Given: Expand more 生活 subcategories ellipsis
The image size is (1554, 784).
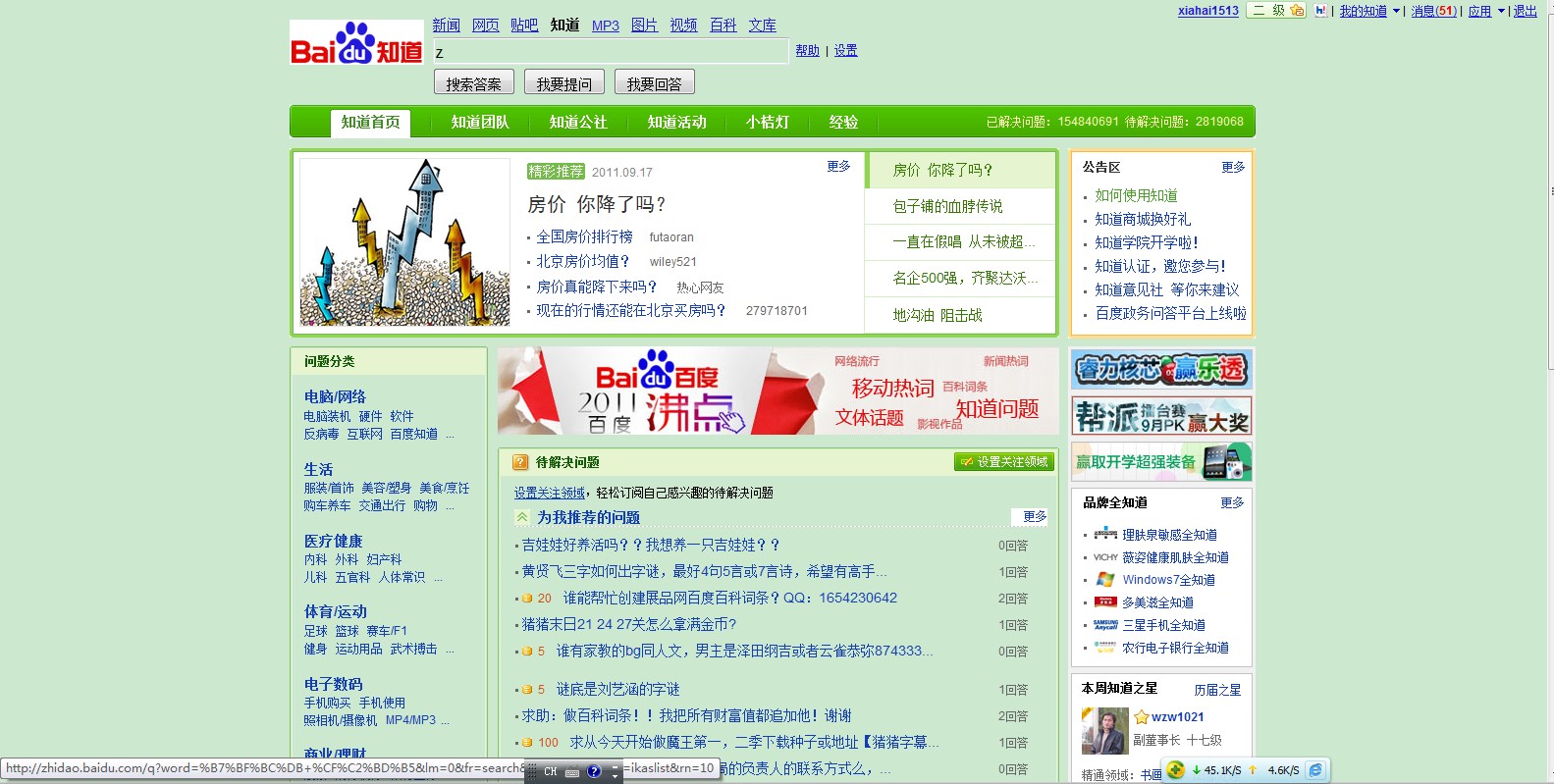Looking at the screenshot, I should click(x=450, y=506).
